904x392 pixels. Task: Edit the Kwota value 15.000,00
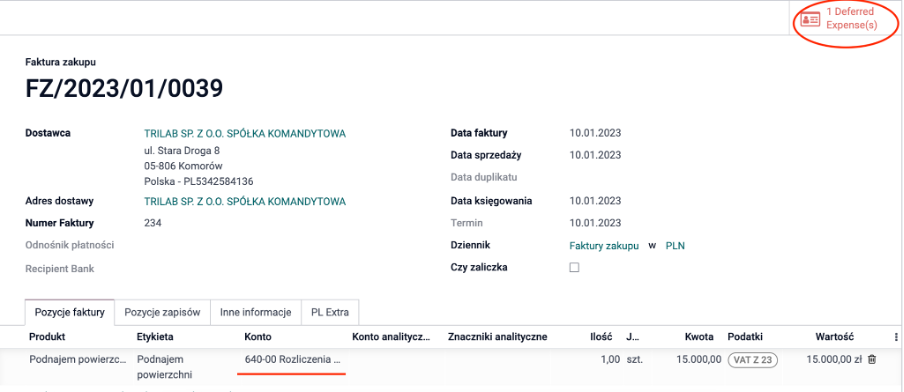tap(699, 359)
